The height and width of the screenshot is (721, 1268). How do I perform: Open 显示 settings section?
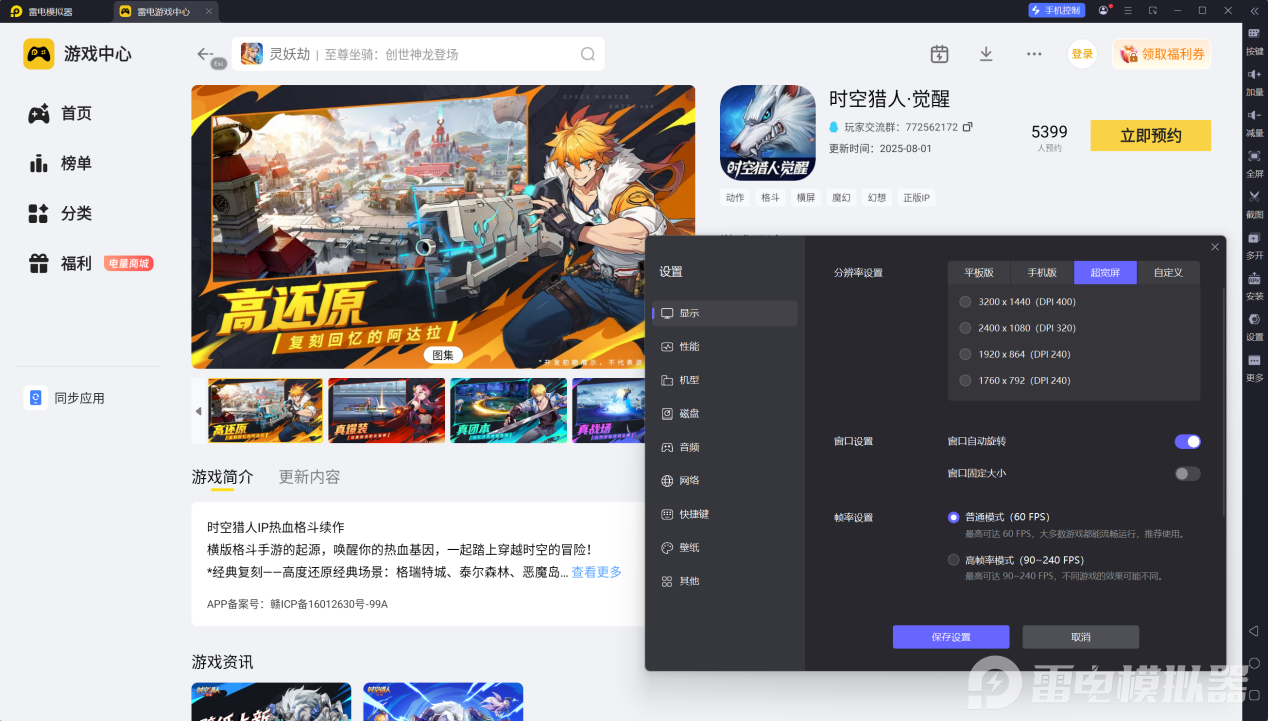[725, 313]
